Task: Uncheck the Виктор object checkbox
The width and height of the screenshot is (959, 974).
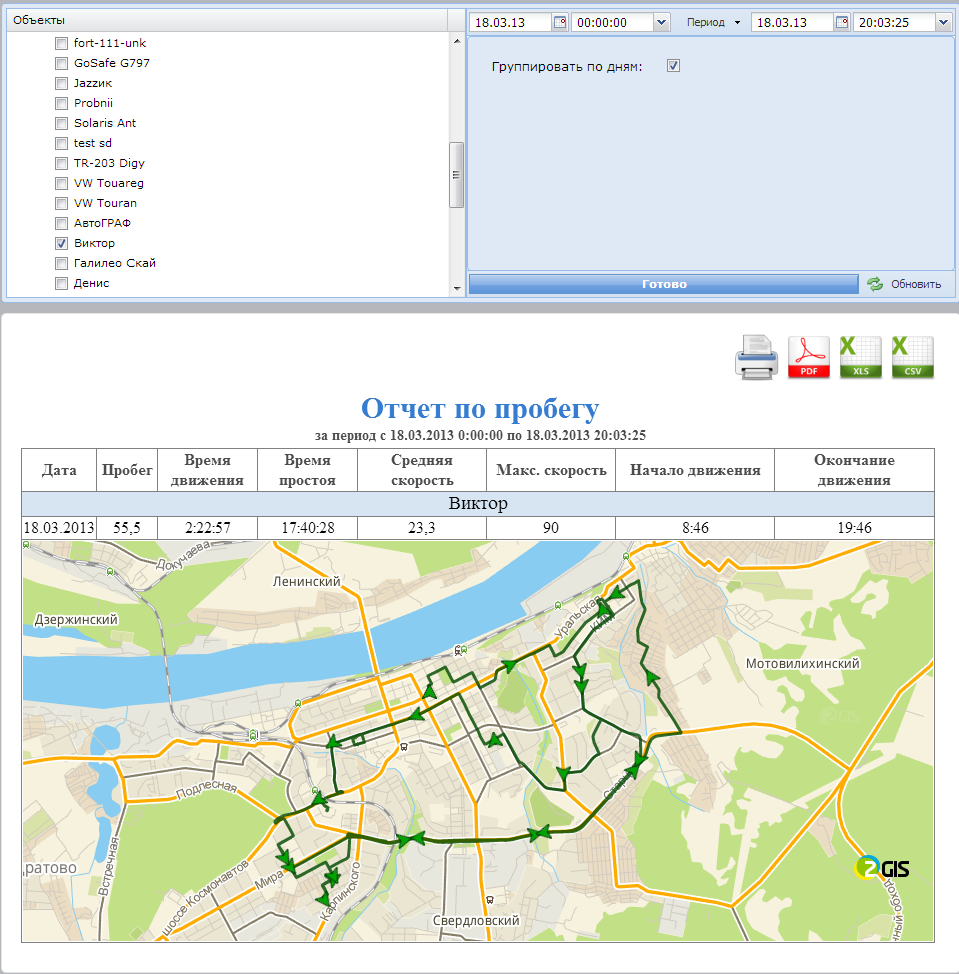Action: click(x=62, y=243)
